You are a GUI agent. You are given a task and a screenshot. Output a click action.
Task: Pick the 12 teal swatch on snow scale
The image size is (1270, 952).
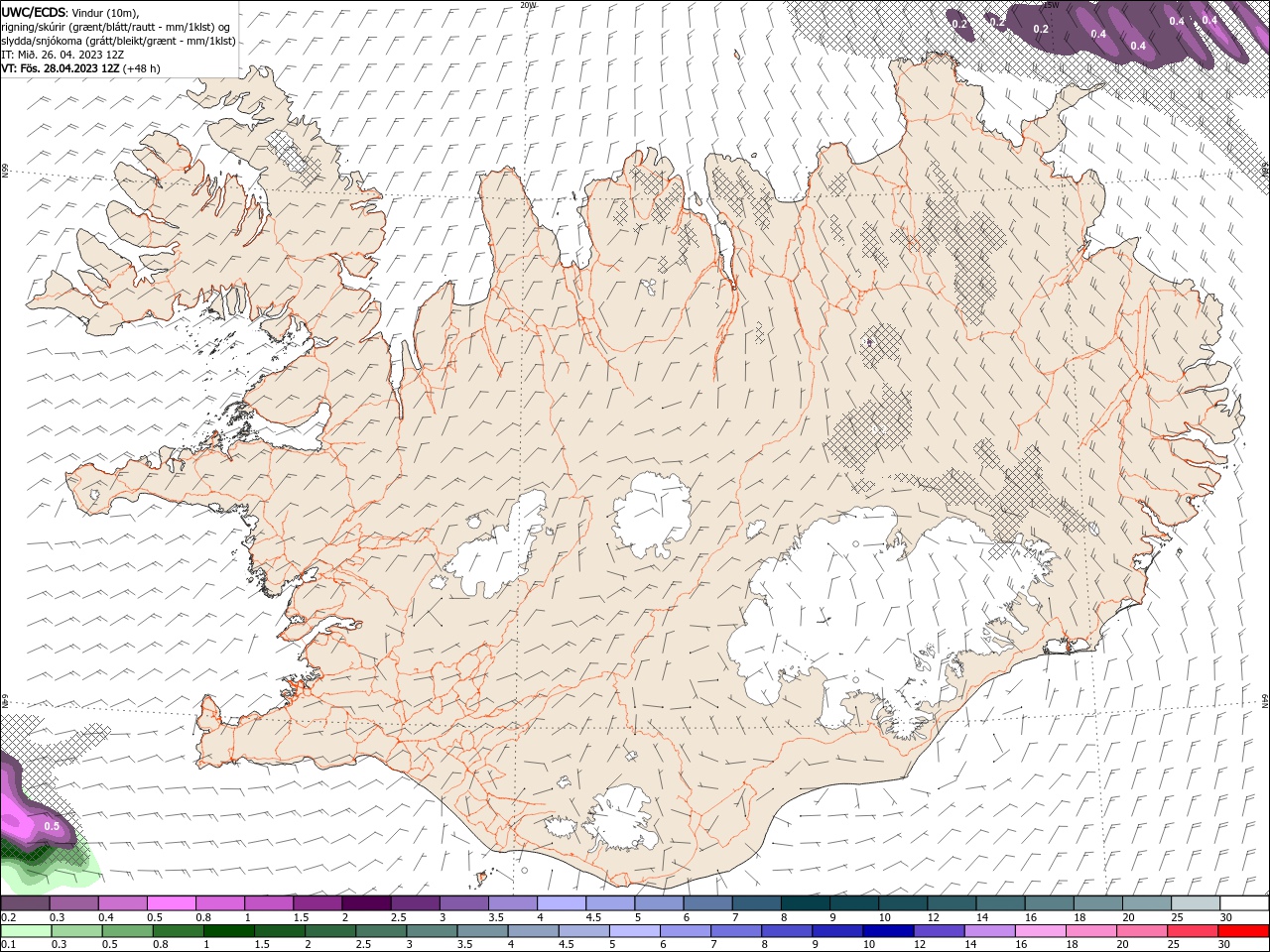952,903
